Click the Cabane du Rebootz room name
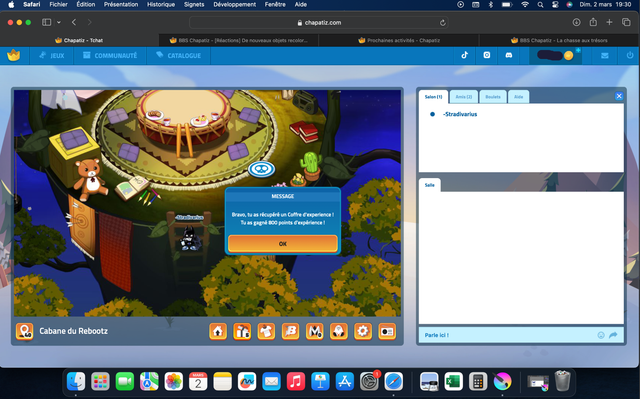The height and width of the screenshot is (399, 640). pyautogui.click(x=73, y=331)
